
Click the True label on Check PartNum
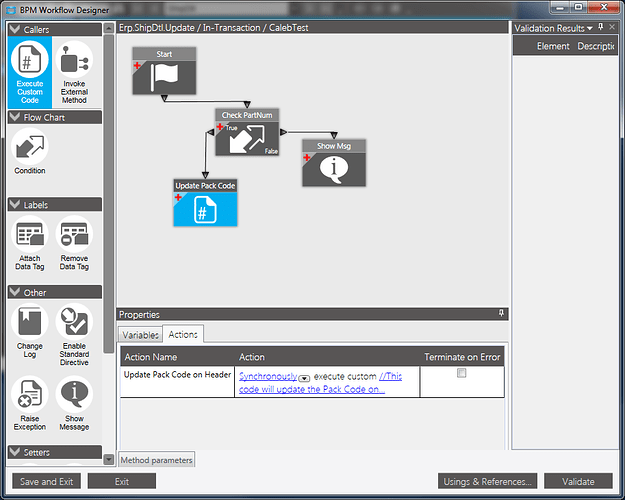(x=232, y=128)
